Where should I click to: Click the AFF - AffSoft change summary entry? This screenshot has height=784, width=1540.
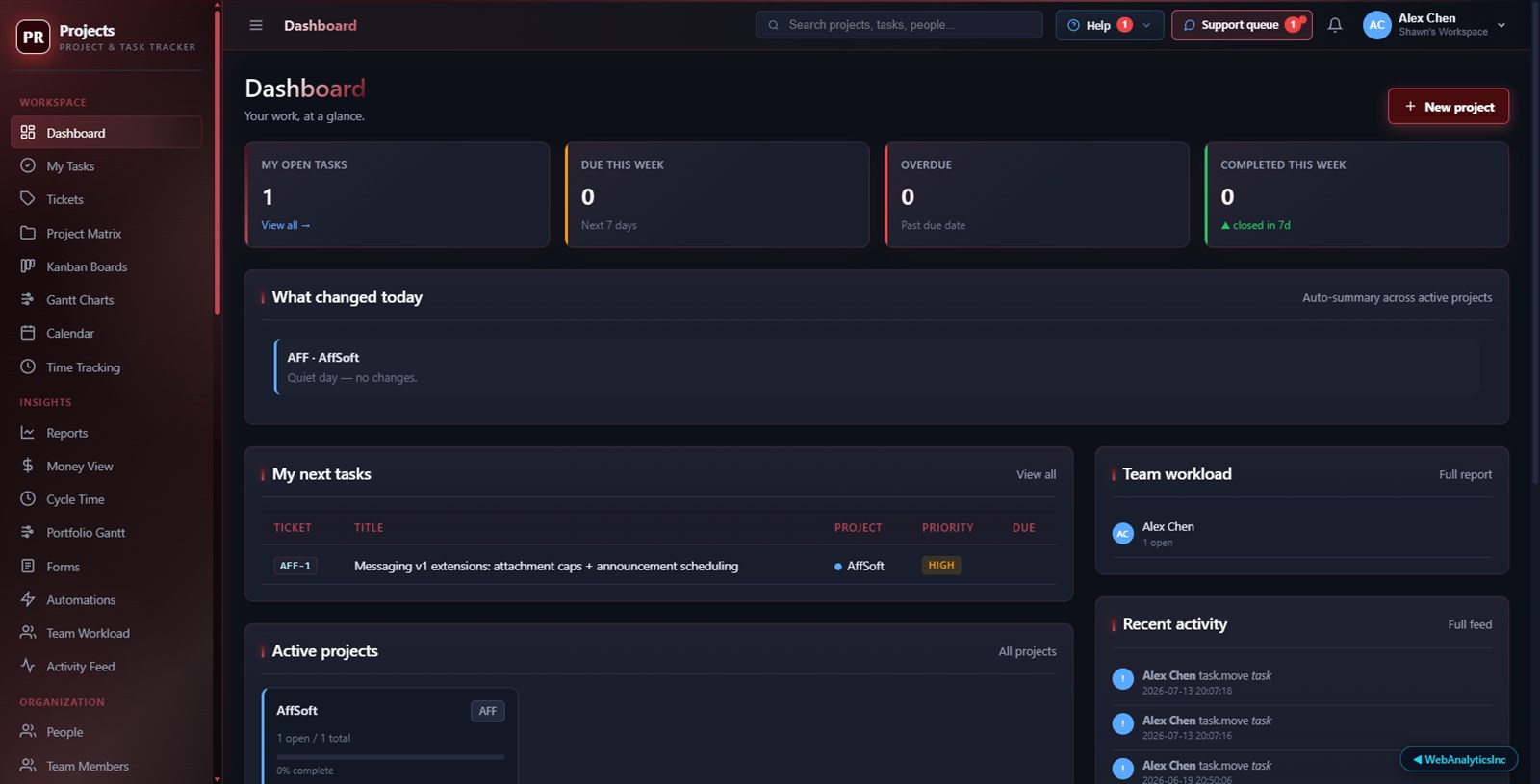point(876,367)
